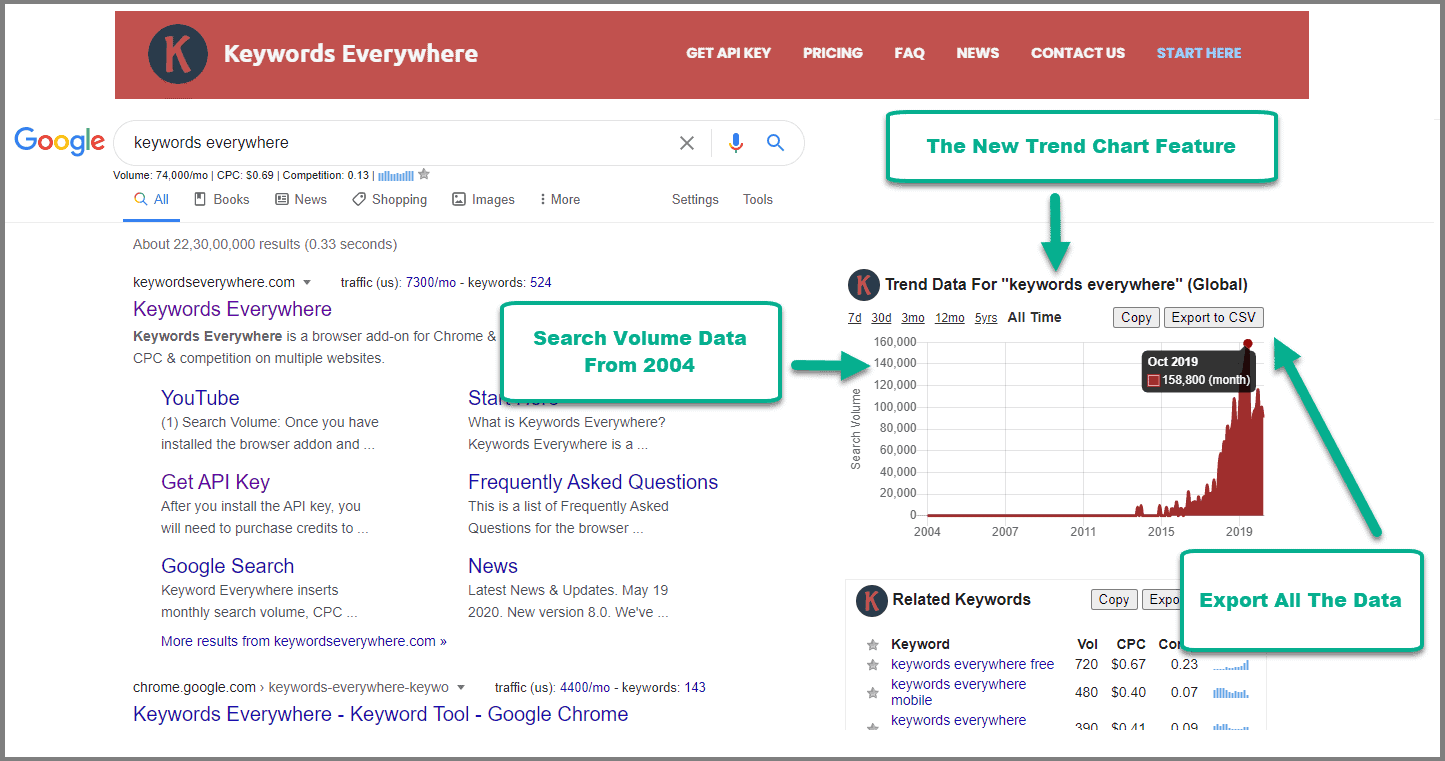Select the 30d trend range
The width and height of the screenshot is (1445, 761).
coord(881,318)
